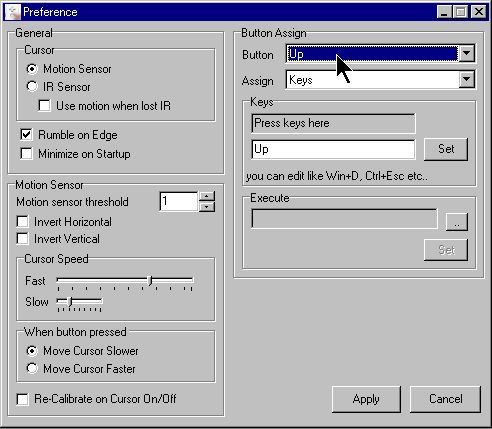
Task: Select the Motion Sensor cursor option
Action: [x=32, y=69]
